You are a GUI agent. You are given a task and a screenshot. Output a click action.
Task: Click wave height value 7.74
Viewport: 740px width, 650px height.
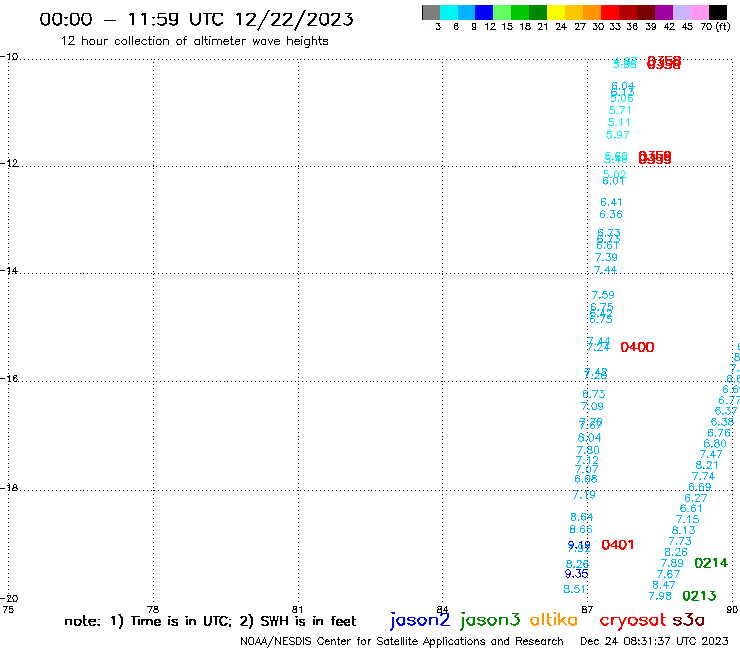704,476
